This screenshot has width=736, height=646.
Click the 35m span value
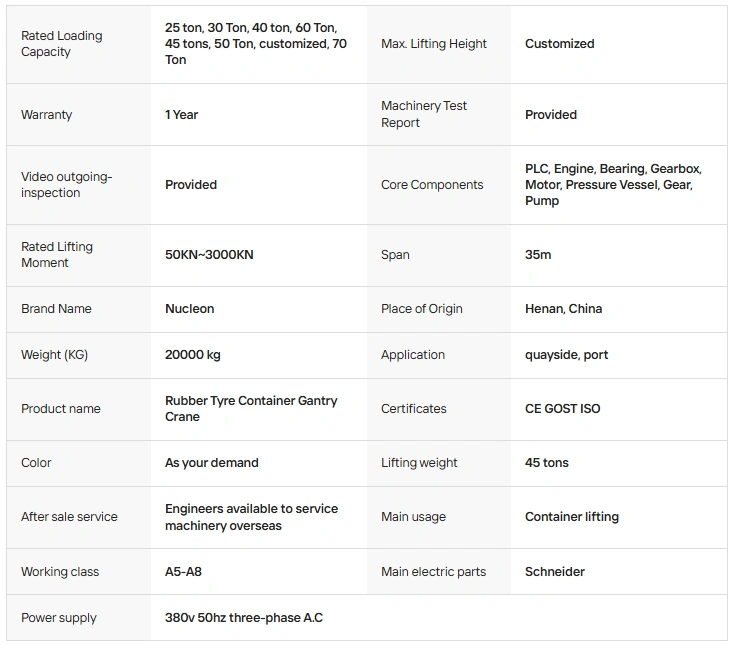click(538, 254)
